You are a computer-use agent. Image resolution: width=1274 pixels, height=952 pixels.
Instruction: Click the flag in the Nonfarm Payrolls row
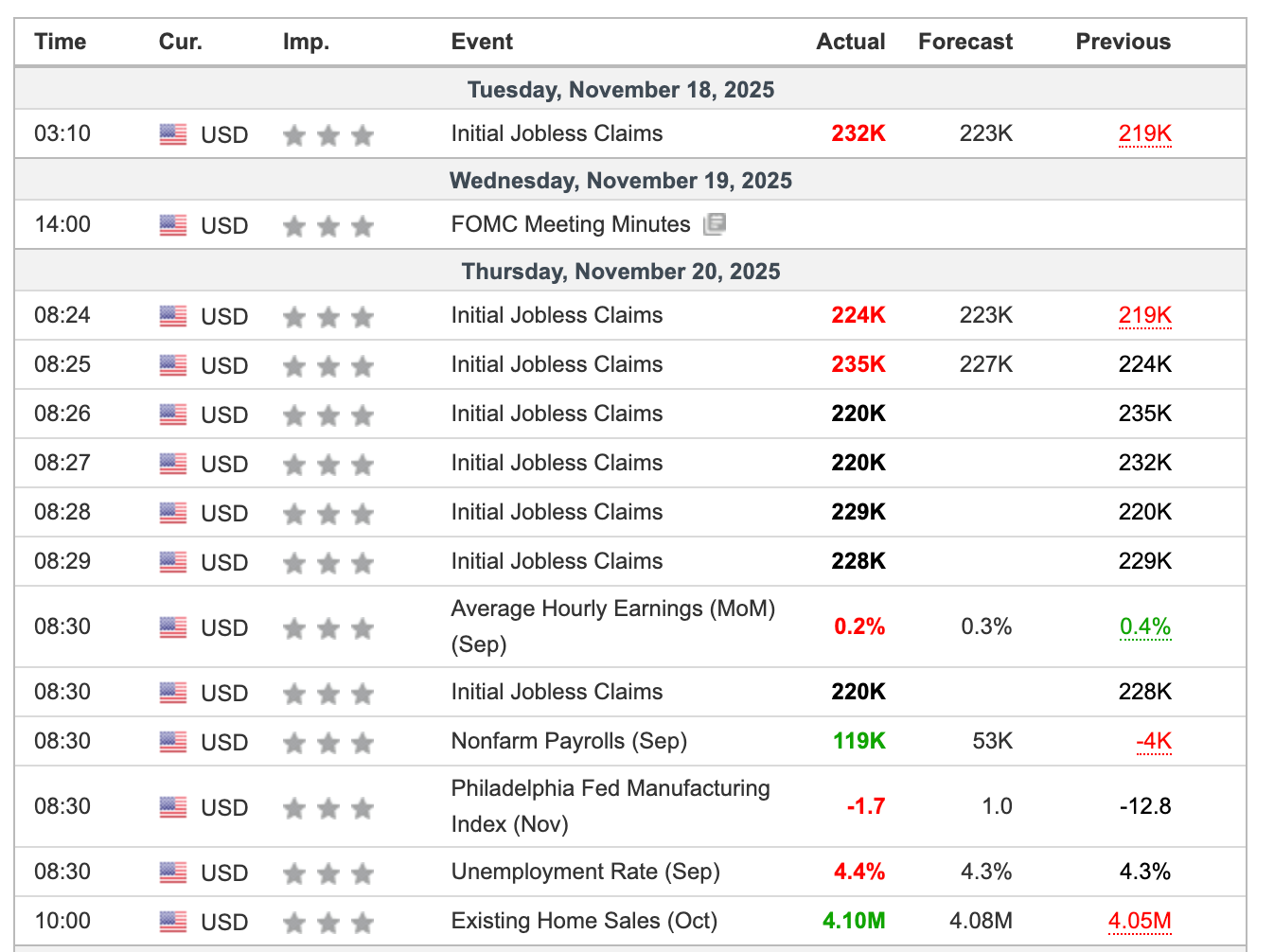click(173, 742)
